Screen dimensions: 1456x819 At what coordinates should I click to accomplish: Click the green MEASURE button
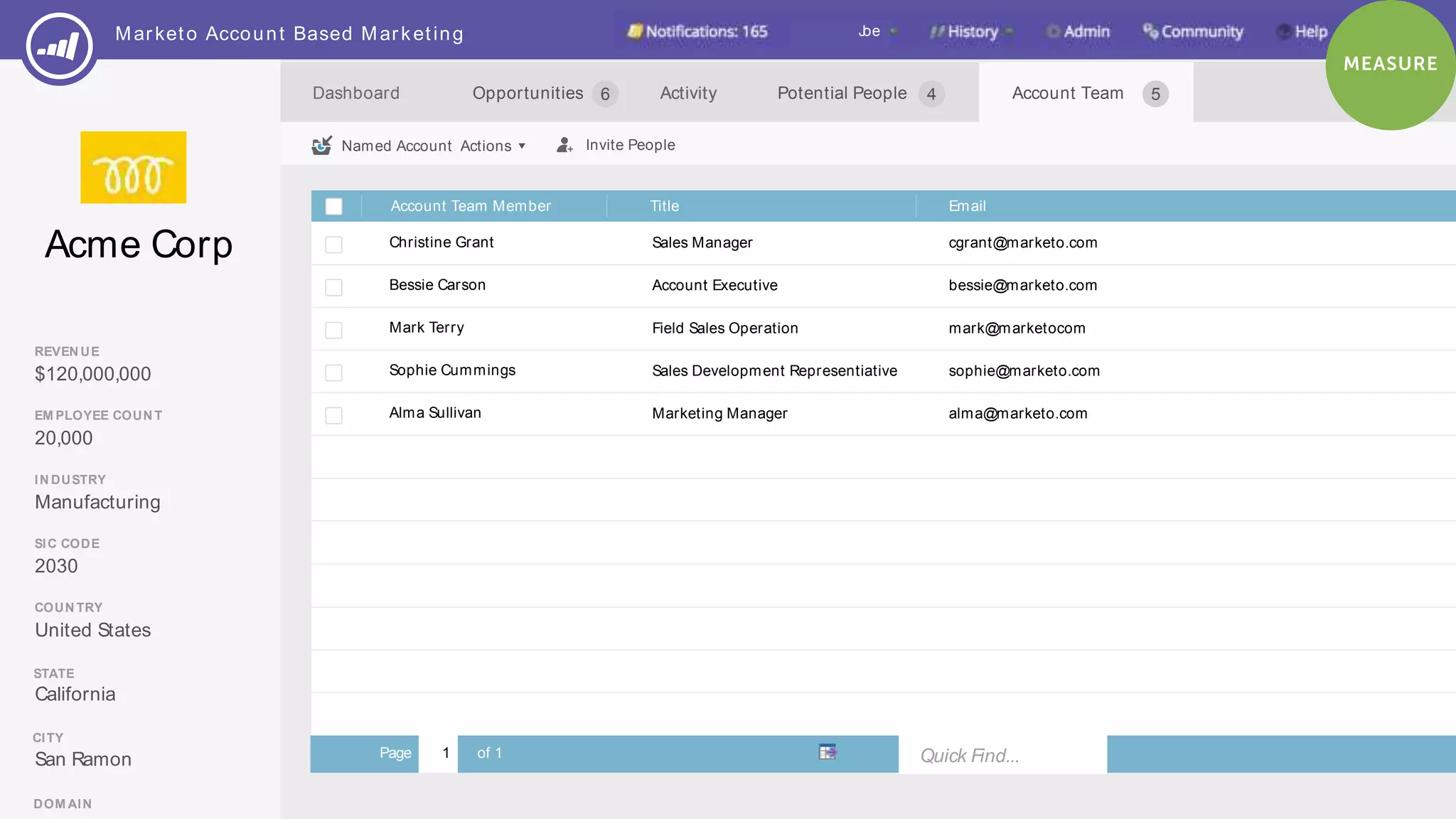coord(1390,65)
